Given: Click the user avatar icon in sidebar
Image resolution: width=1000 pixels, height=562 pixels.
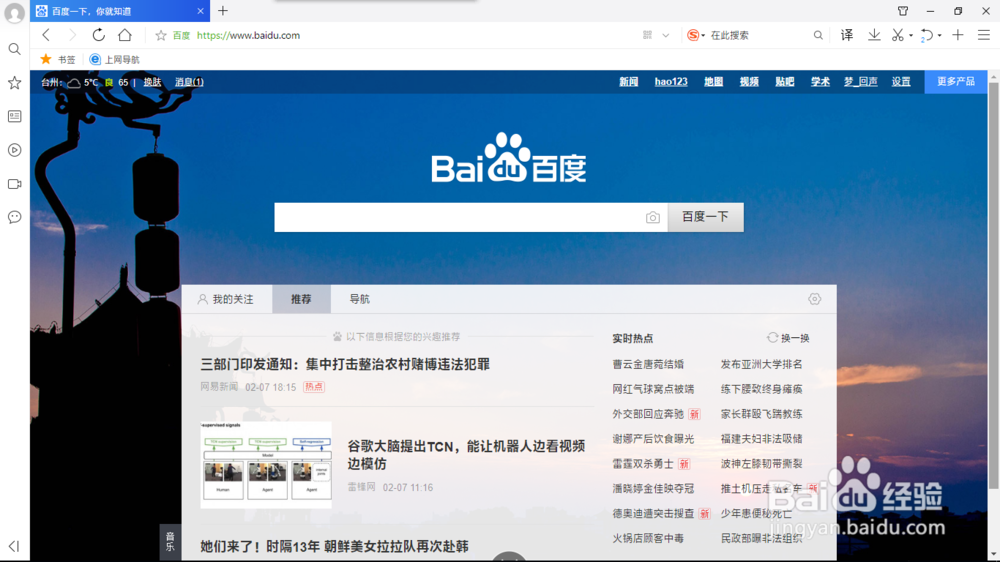Looking at the screenshot, I should tap(14, 13).
